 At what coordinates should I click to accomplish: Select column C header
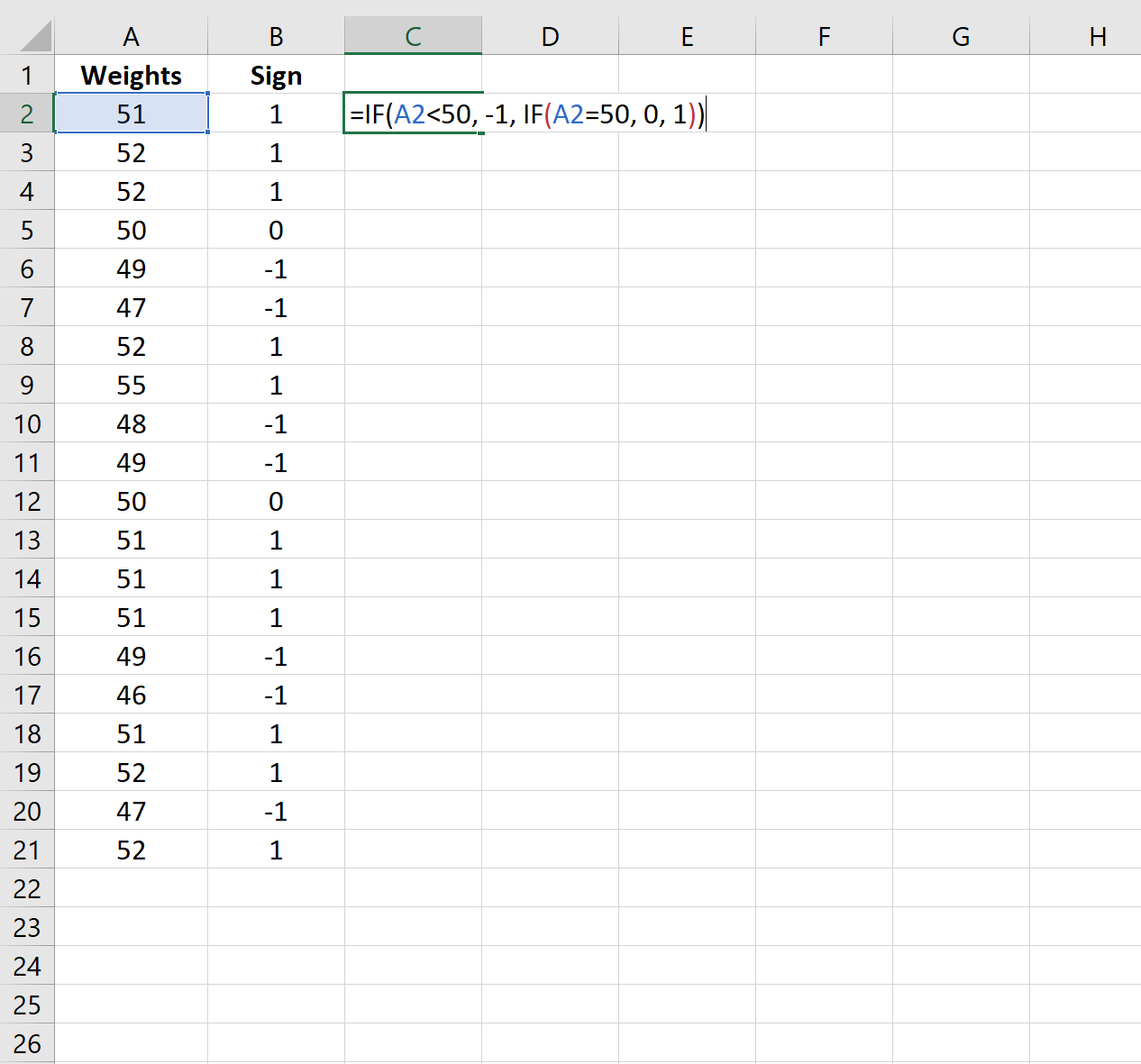(x=413, y=36)
